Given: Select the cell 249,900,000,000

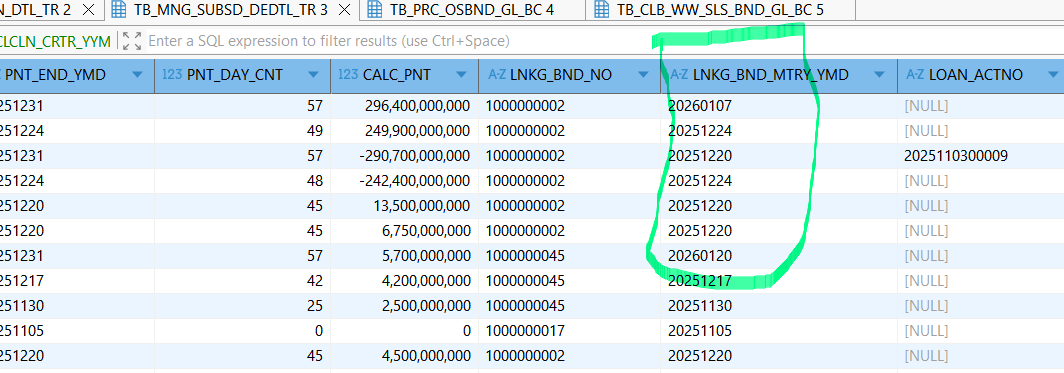Looking at the screenshot, I should tap(404, 131).
